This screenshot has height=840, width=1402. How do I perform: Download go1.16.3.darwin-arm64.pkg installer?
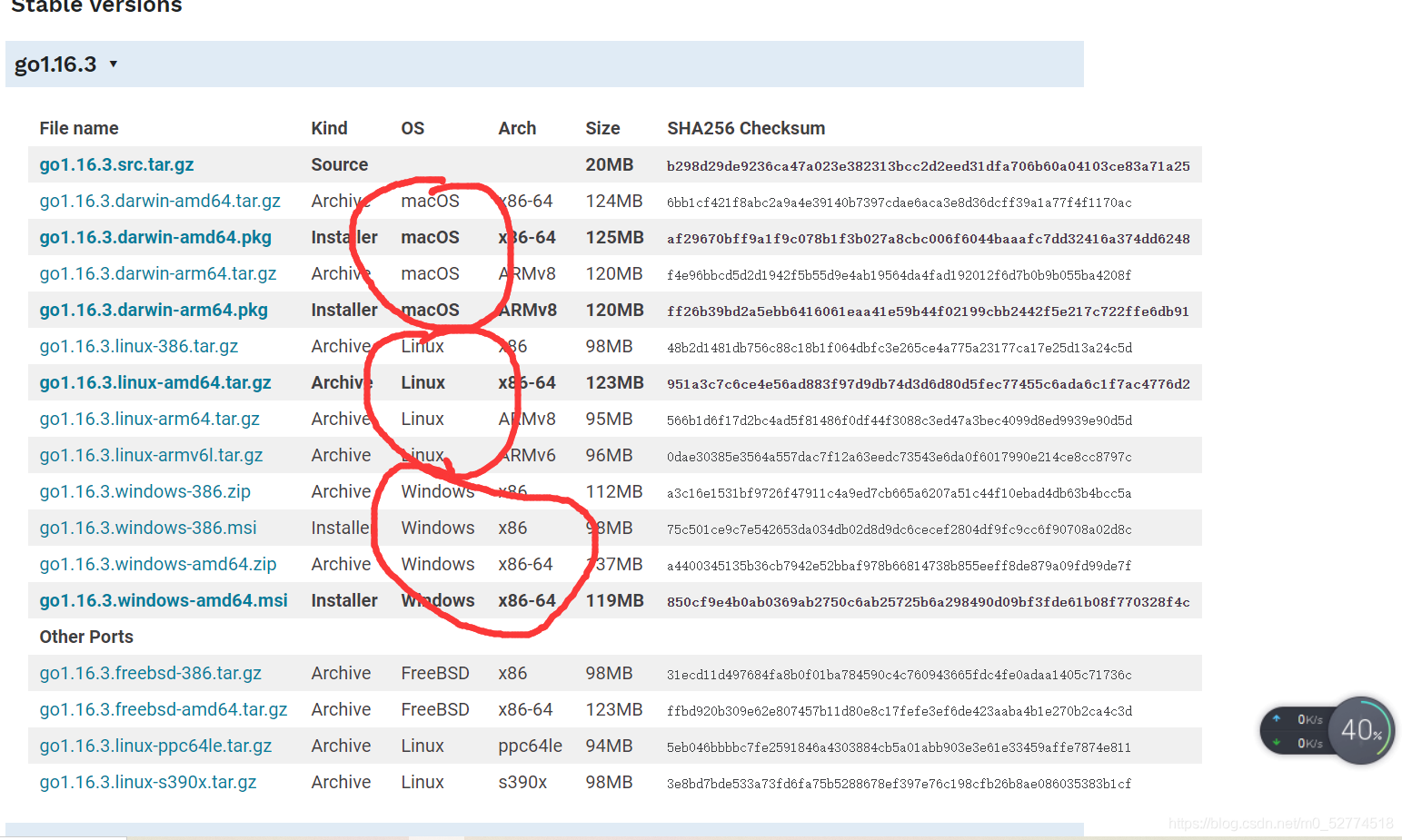(x=154, y=310)
